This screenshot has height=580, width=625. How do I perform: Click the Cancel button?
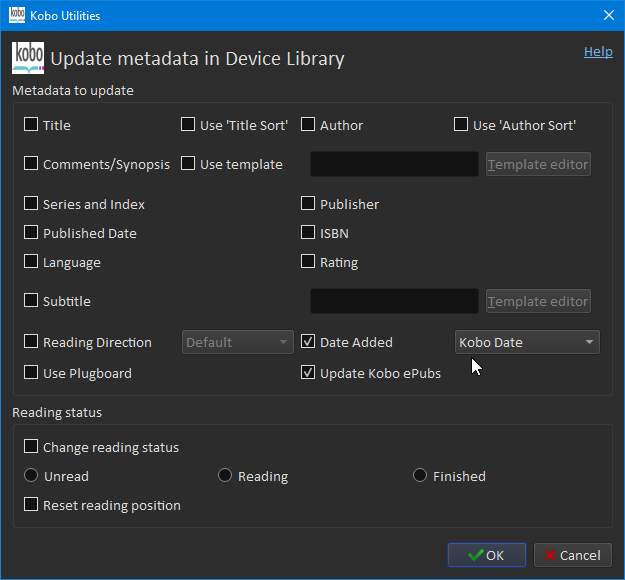tap(573, 555)
